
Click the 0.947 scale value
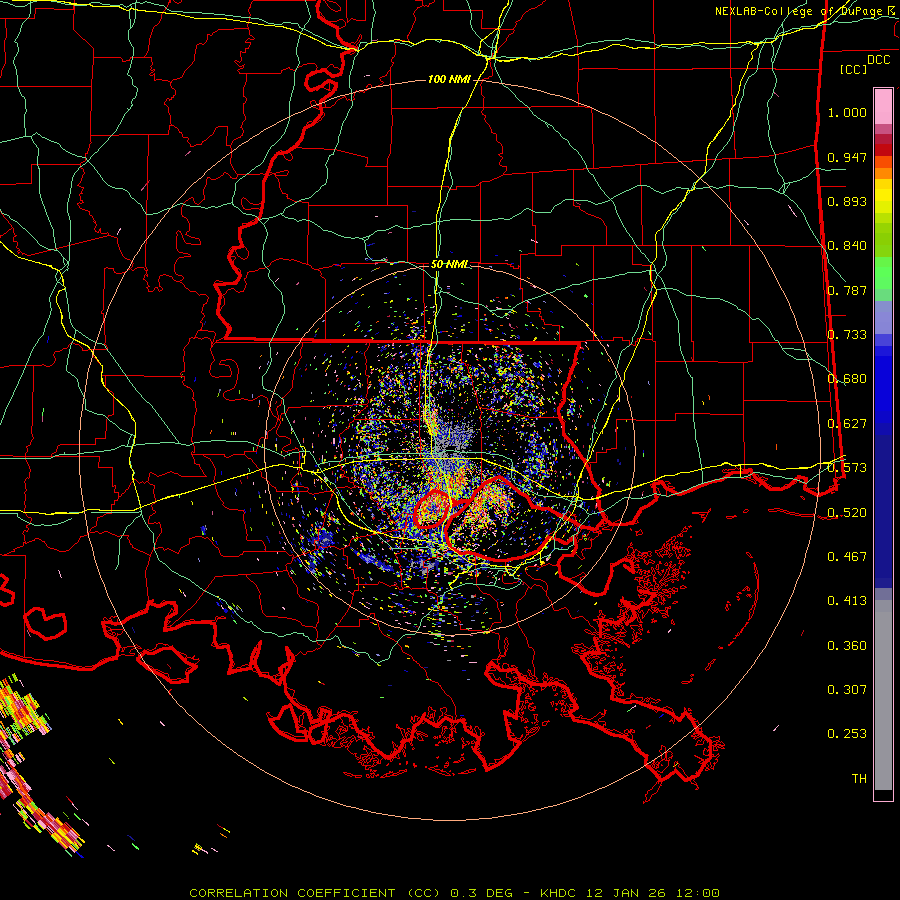pos(847,157)
